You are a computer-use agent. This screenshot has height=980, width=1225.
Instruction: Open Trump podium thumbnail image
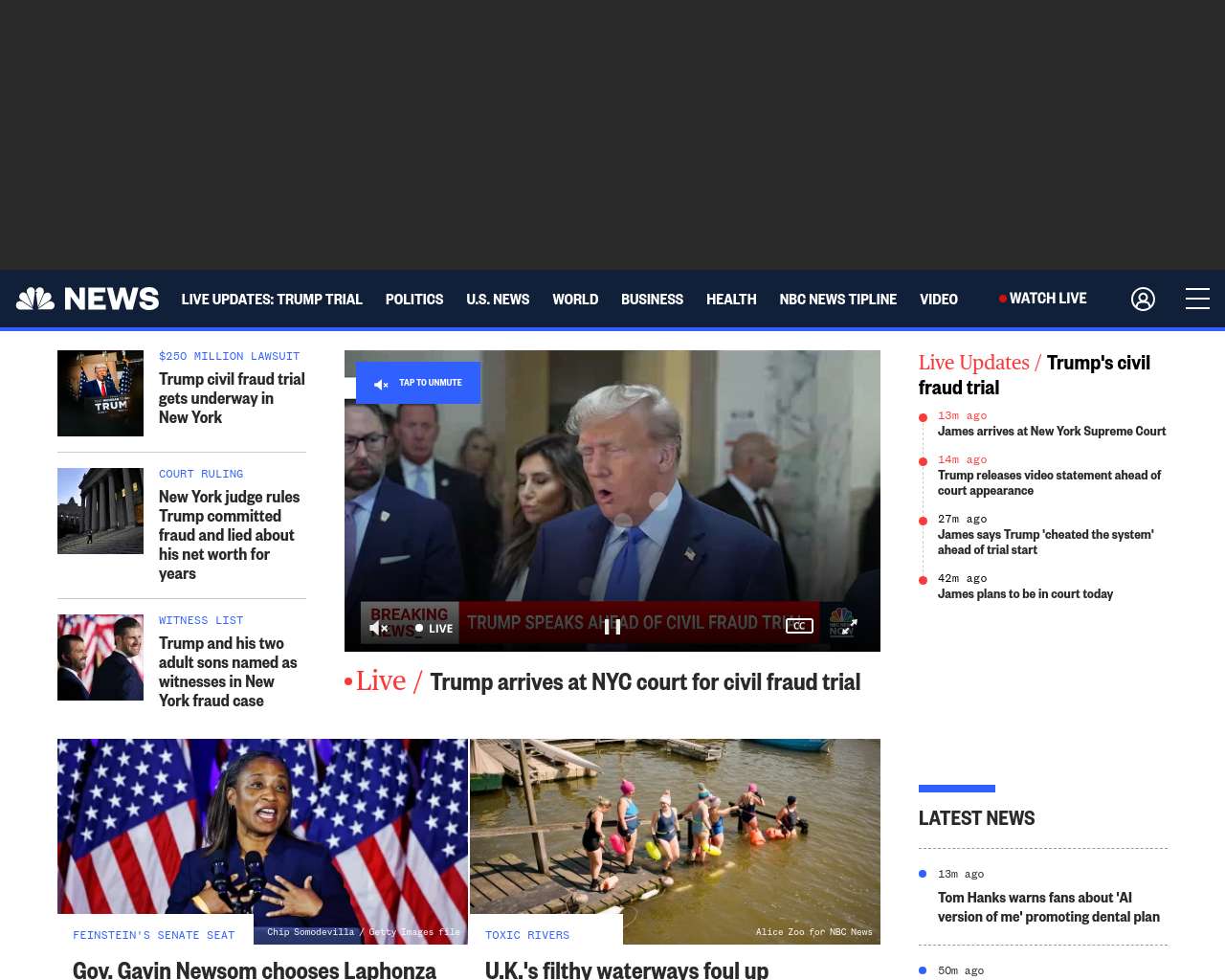[x=100, y=393]
